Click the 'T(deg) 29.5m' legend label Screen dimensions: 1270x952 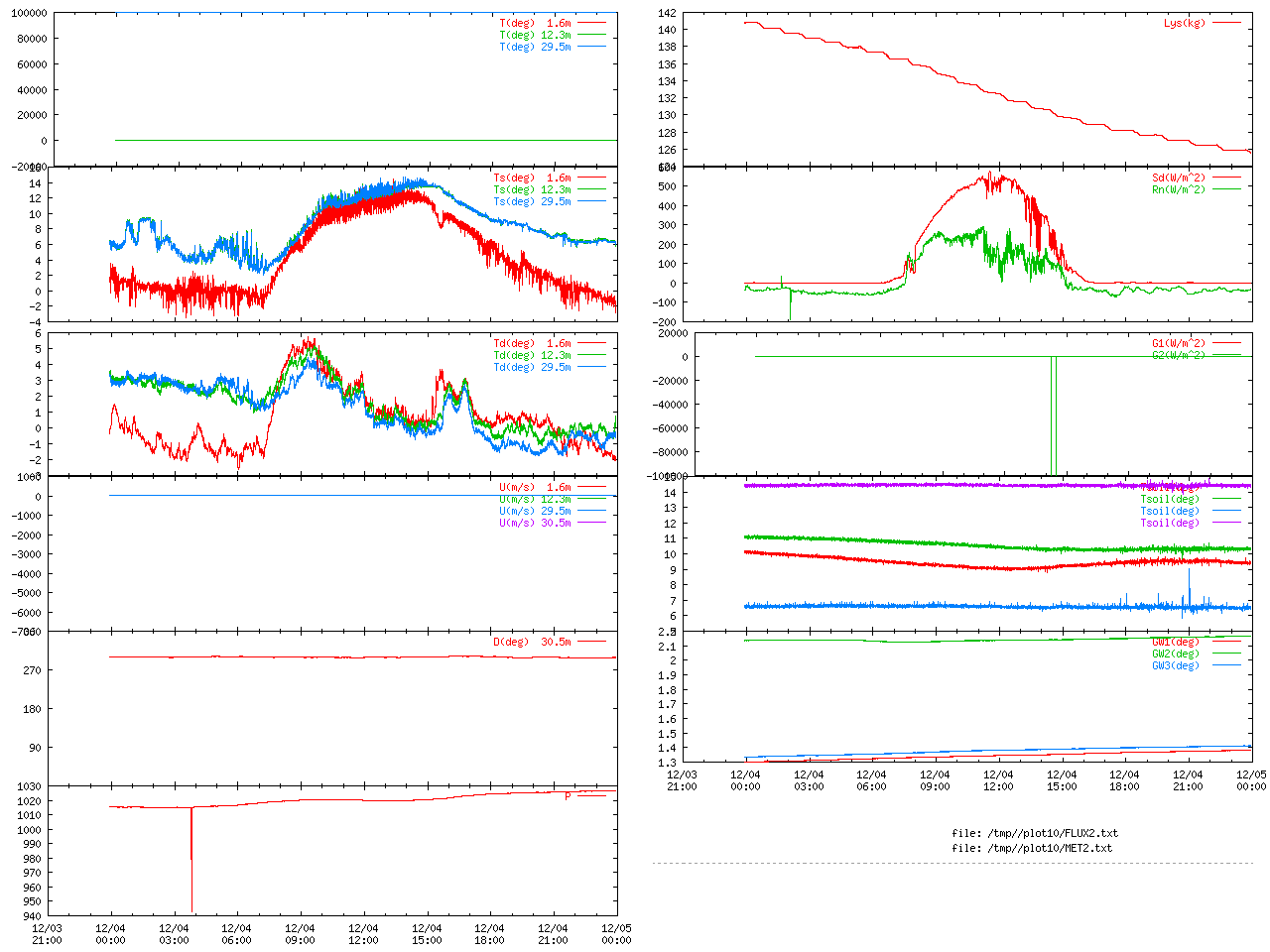click(x=535, y=47)
